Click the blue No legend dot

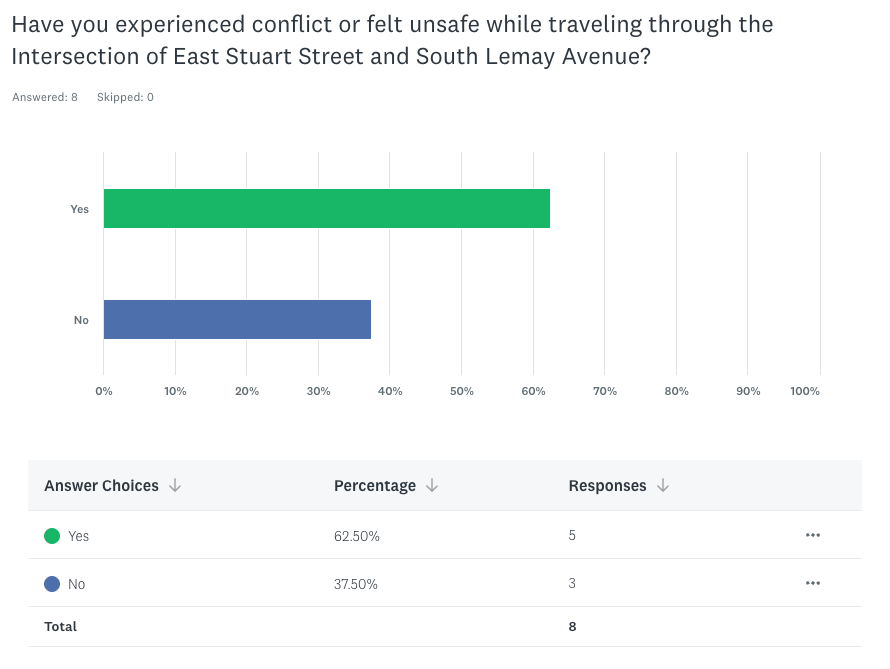pos(52,584)
